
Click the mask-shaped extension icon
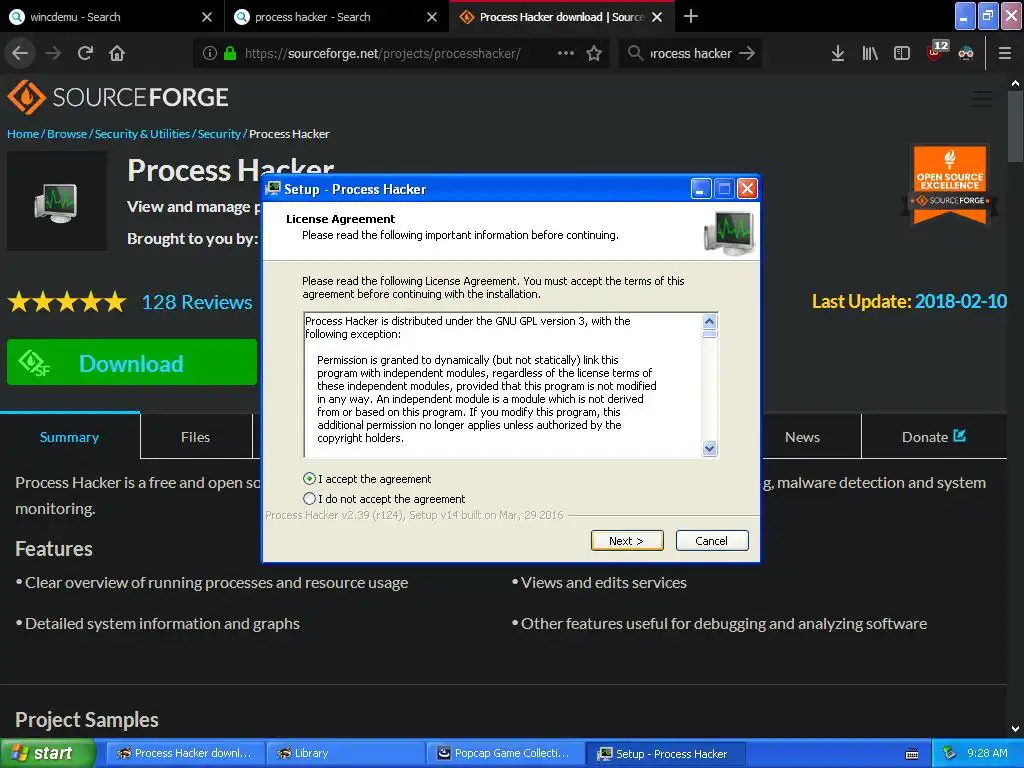click(966, 54)
